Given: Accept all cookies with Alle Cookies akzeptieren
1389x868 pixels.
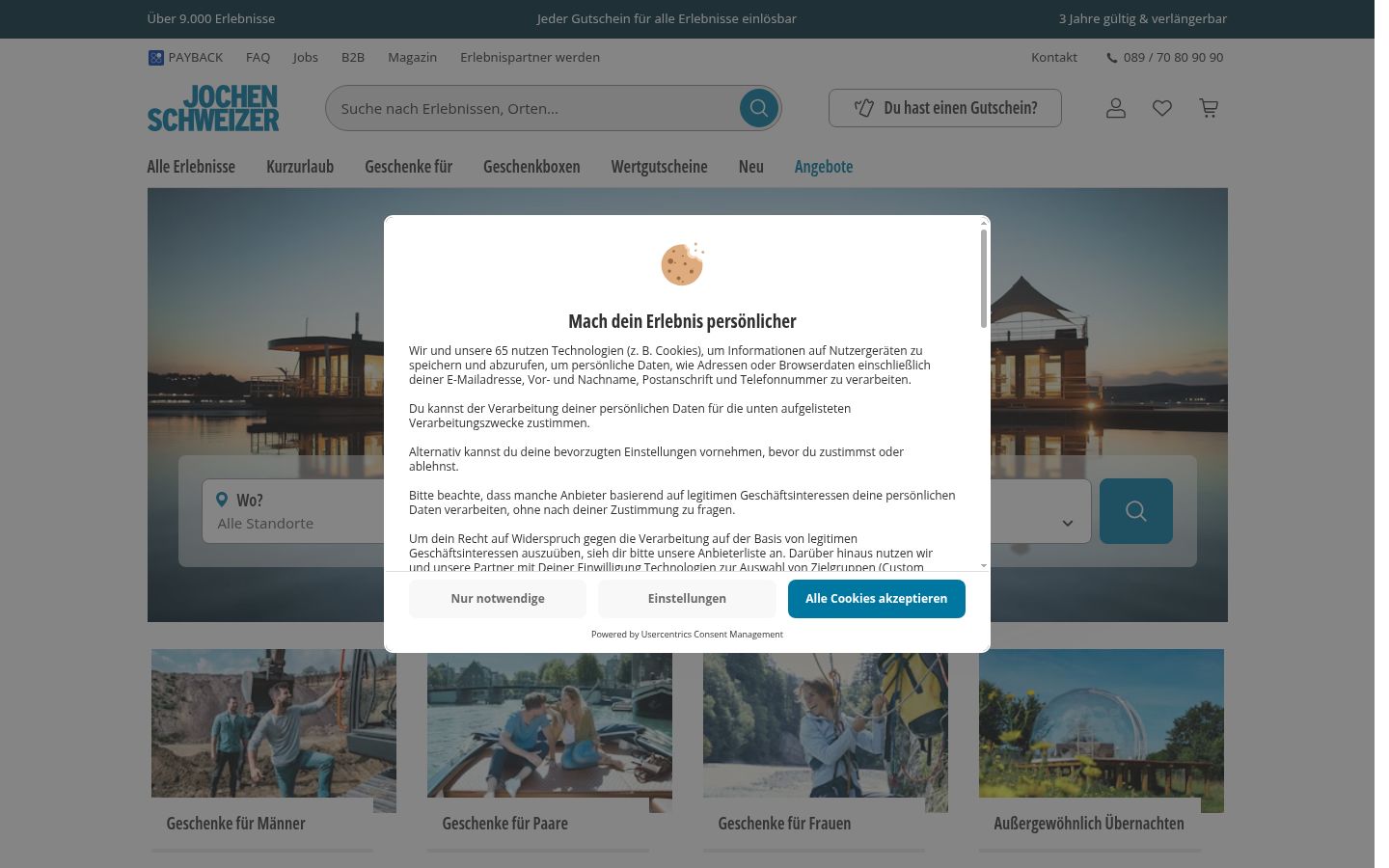Looking at the screenshot, I should 877,599.
